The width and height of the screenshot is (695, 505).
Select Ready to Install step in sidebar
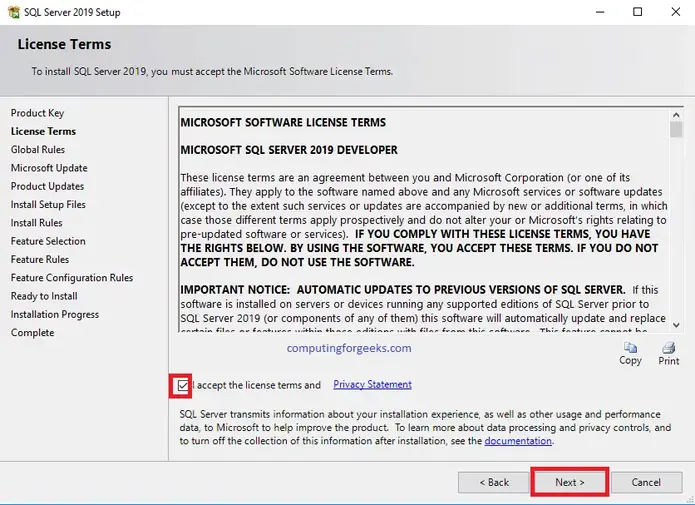coord(44,296)
